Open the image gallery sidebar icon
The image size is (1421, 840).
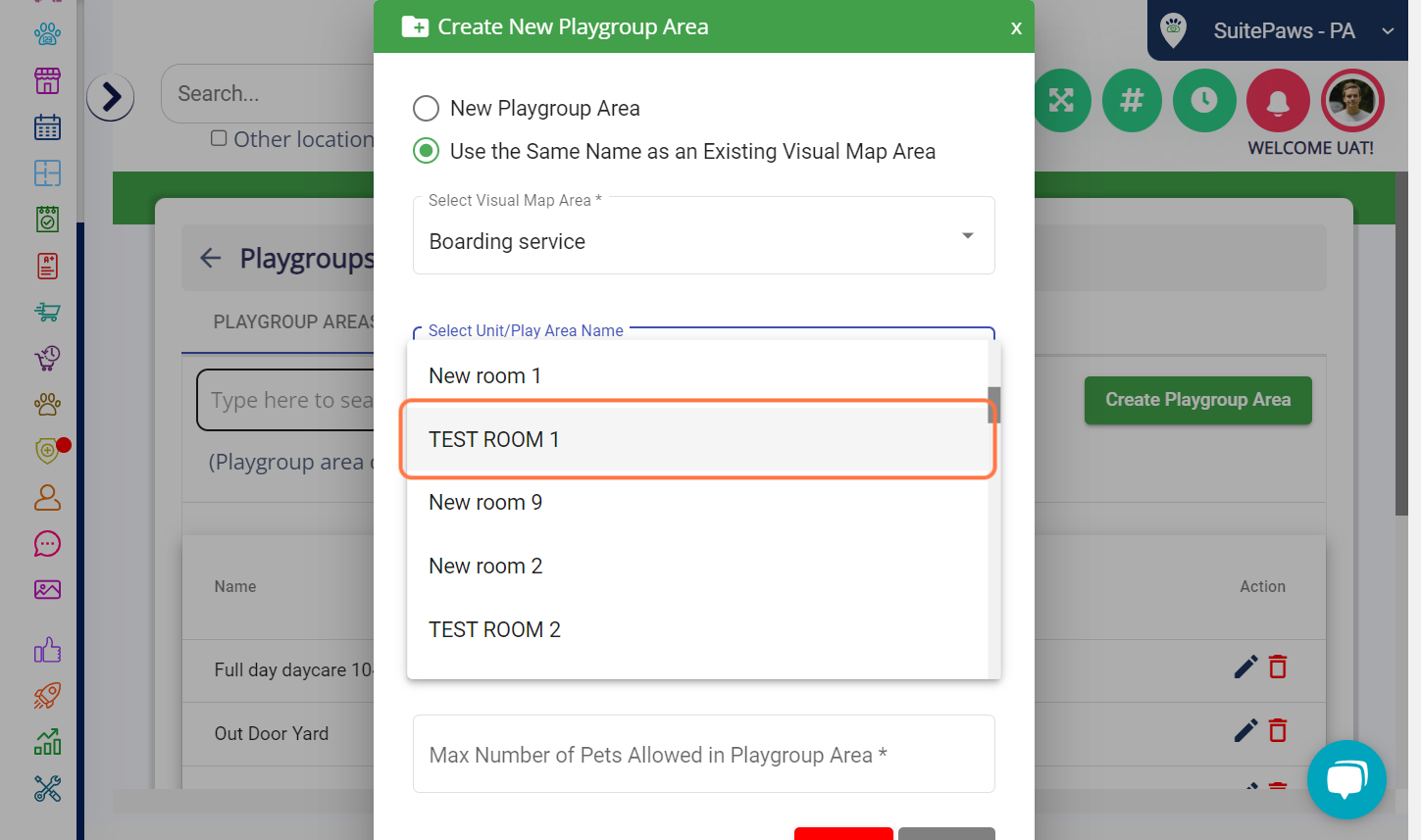click(x=47, y=590)
